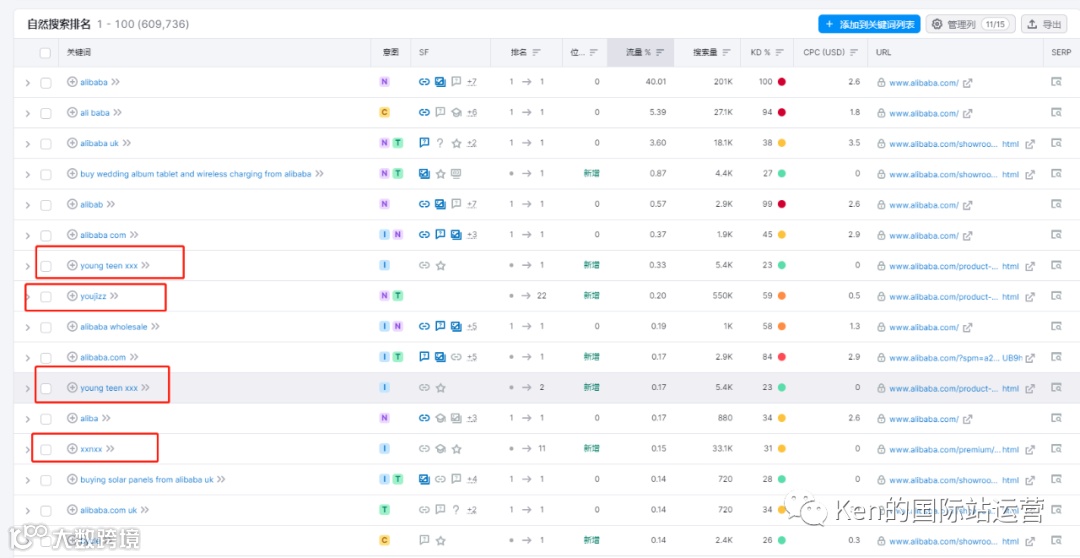
Task: Click the external link icon in the 'ali baba' row
Action: pos(967,113)
